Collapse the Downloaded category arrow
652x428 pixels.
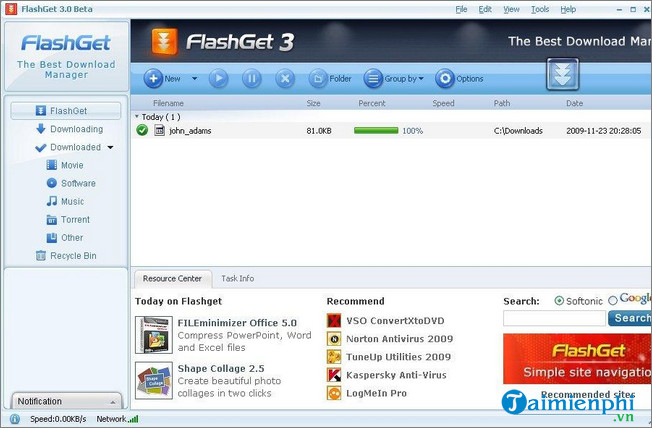110,147
